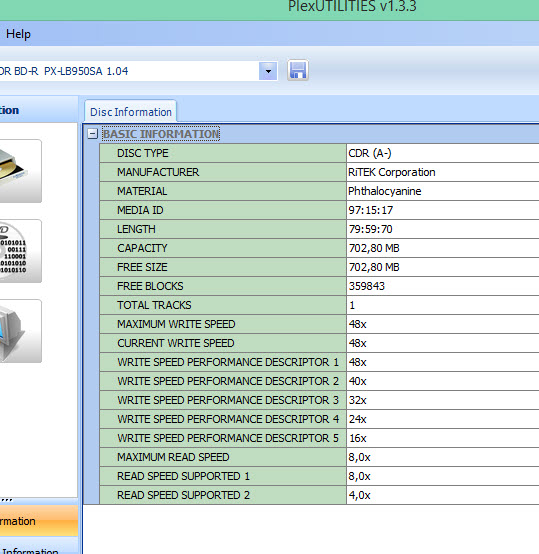This screenshot has height=554, width=539.
Task: Select the BASIC INFORMATION header text
Action: [x=161, y=134]
